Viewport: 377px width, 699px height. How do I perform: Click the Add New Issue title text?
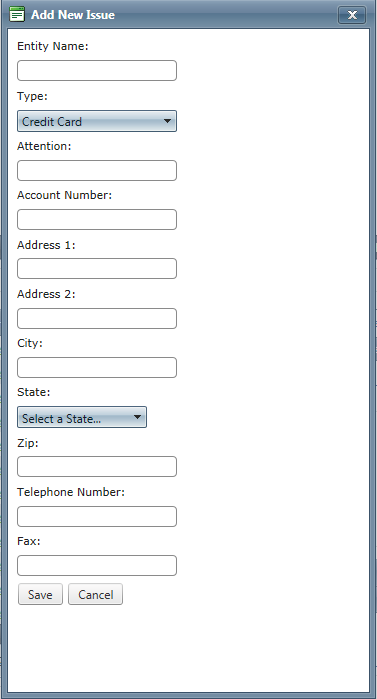pos(73,15)
